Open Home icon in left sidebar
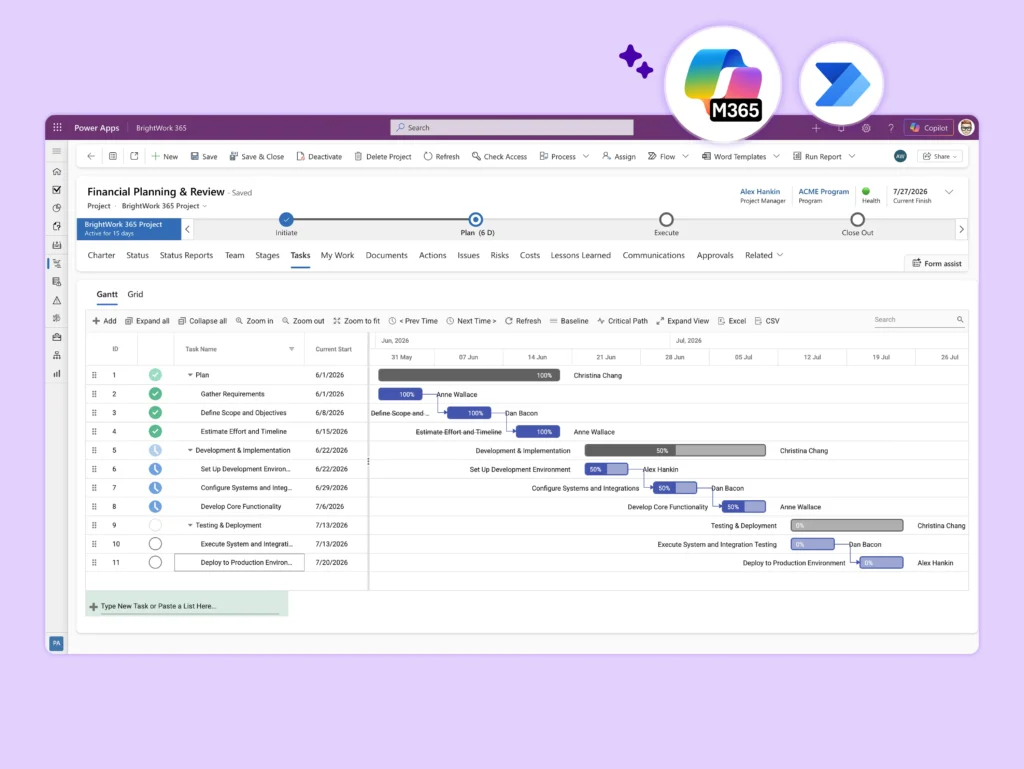1024x769 pixels. [x=57, y=172]
